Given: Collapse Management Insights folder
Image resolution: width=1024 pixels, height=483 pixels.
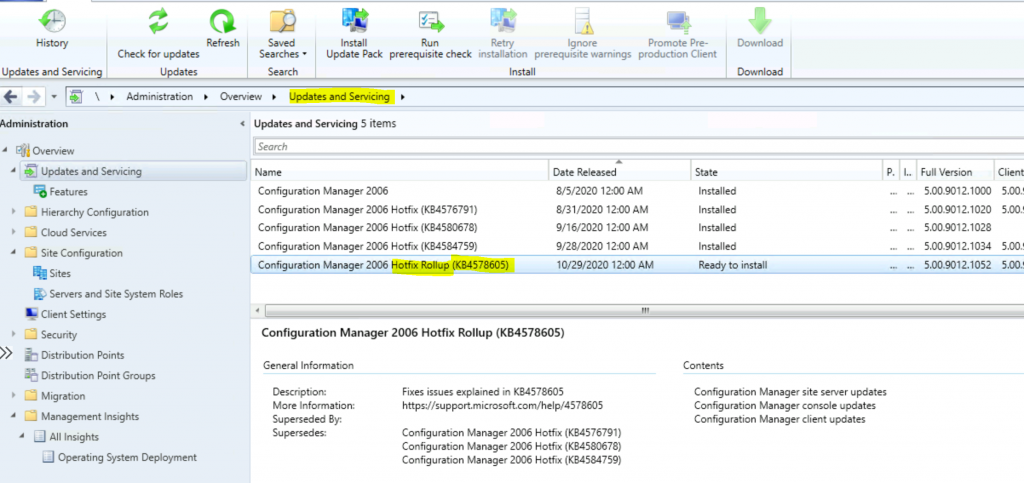Looking at the screenshot, I should (x=14, y=416).
